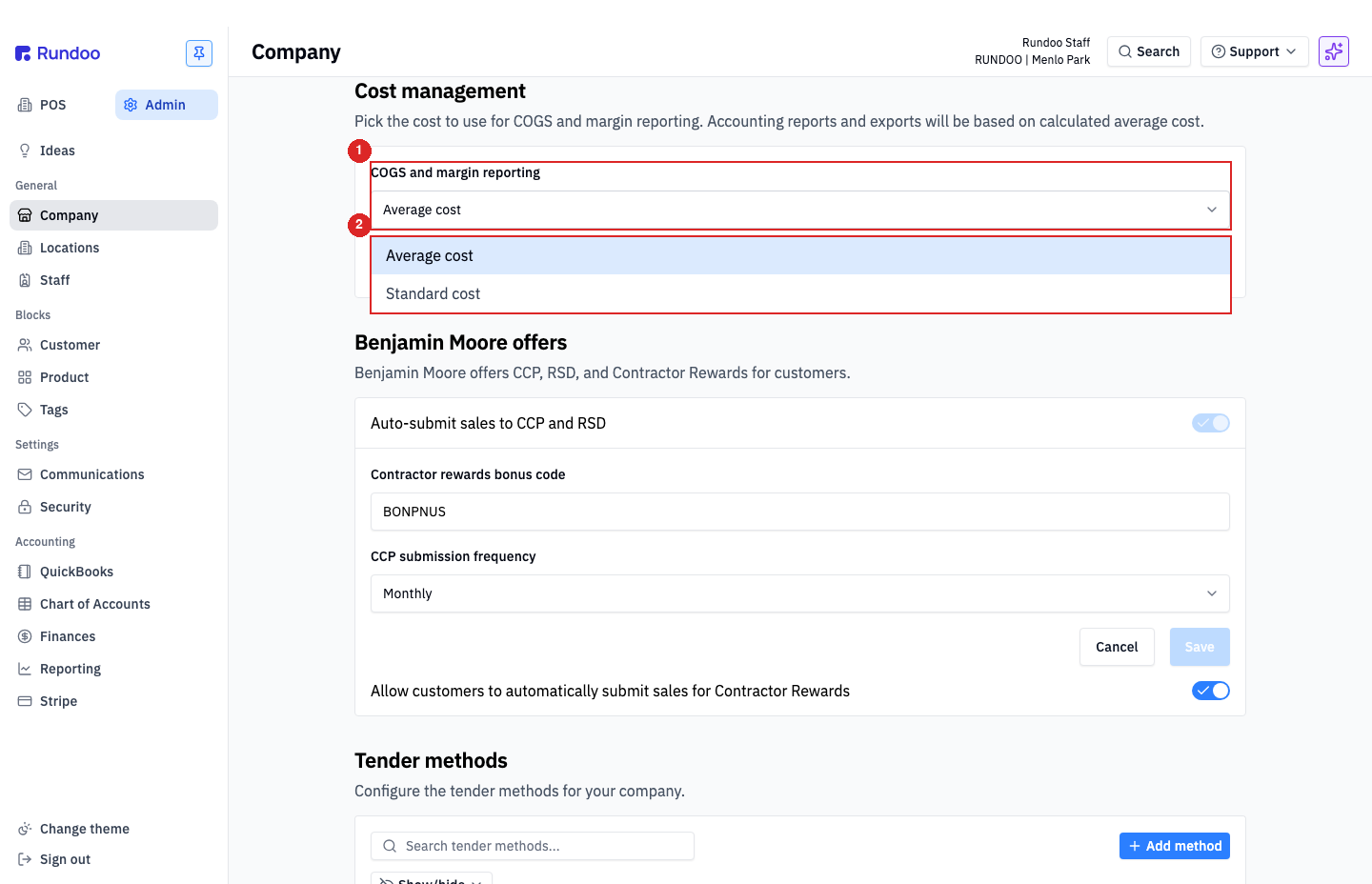This screenshot has height=884, width=1372.
Task: Click the Ideas lightbulb icon
Action: tap(25, 151)
